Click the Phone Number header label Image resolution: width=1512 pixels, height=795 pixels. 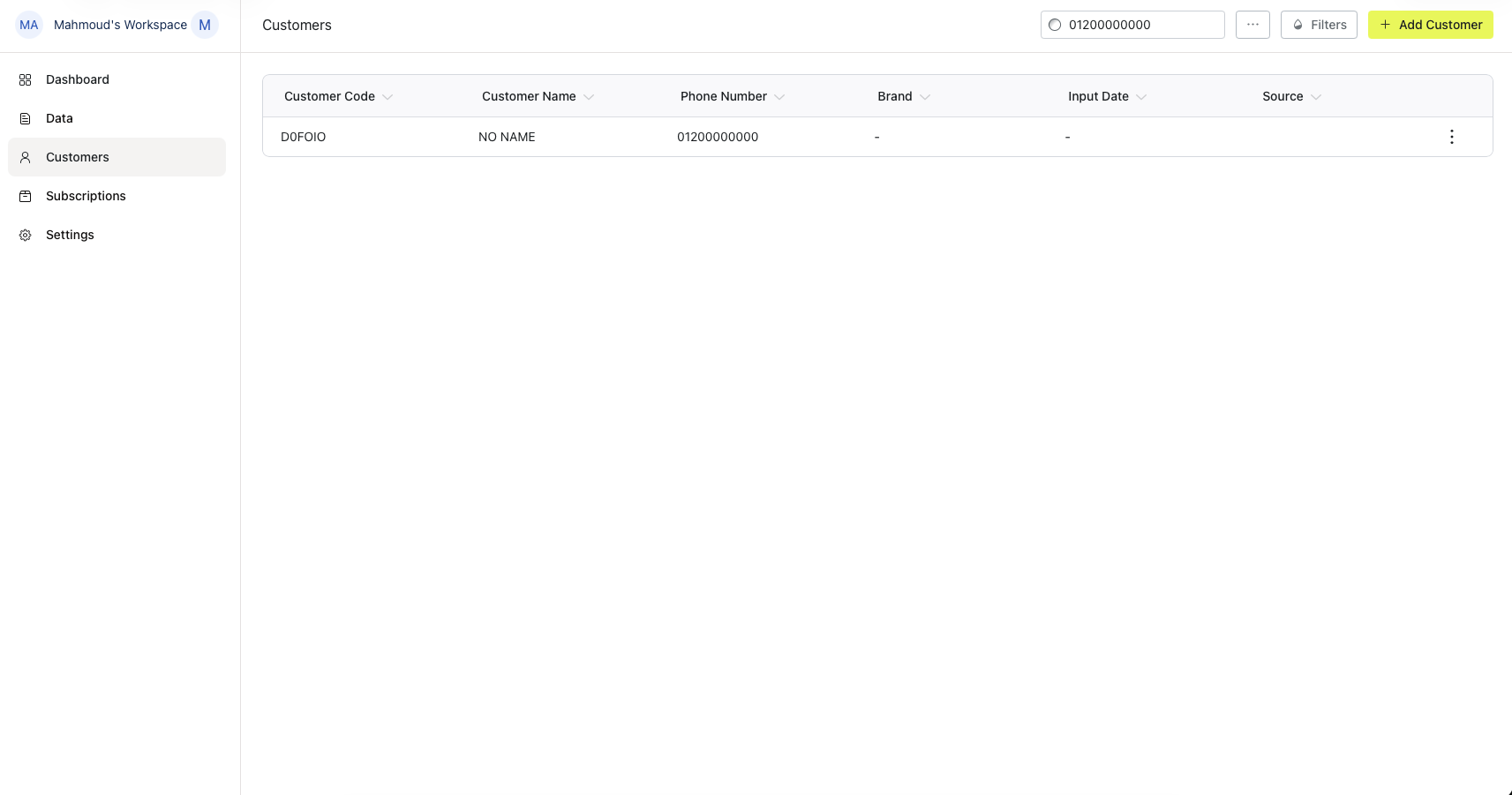point(724,96)
